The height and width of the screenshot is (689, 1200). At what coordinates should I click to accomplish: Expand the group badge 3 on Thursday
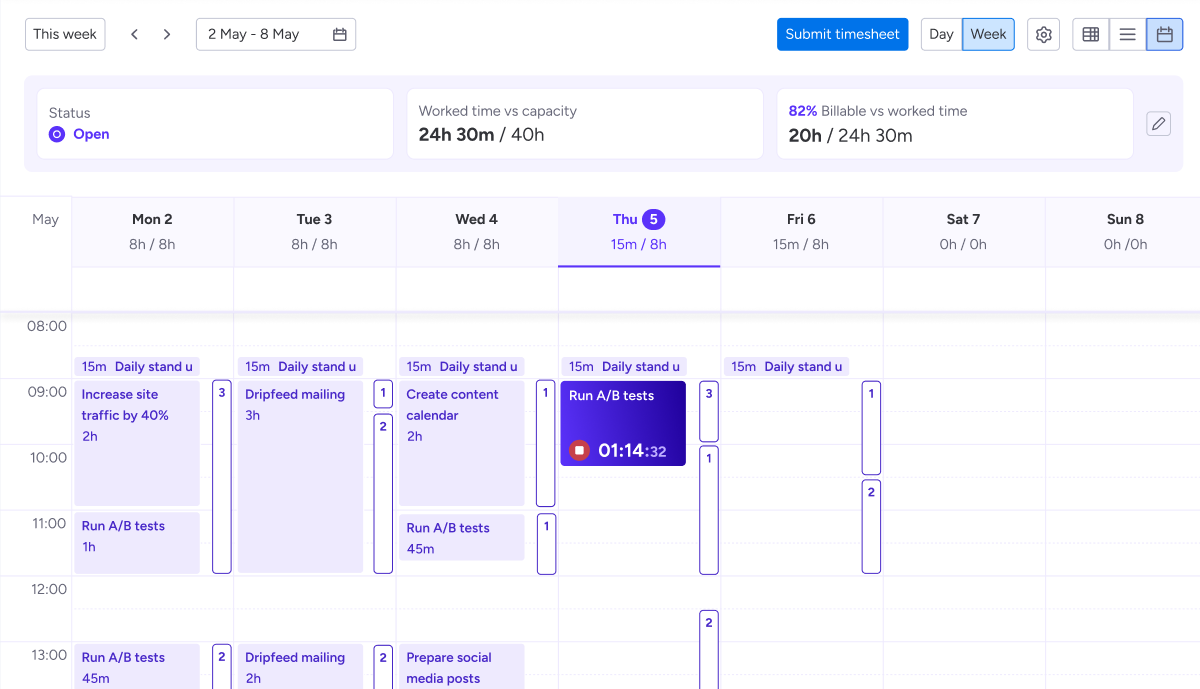[709, 392]
